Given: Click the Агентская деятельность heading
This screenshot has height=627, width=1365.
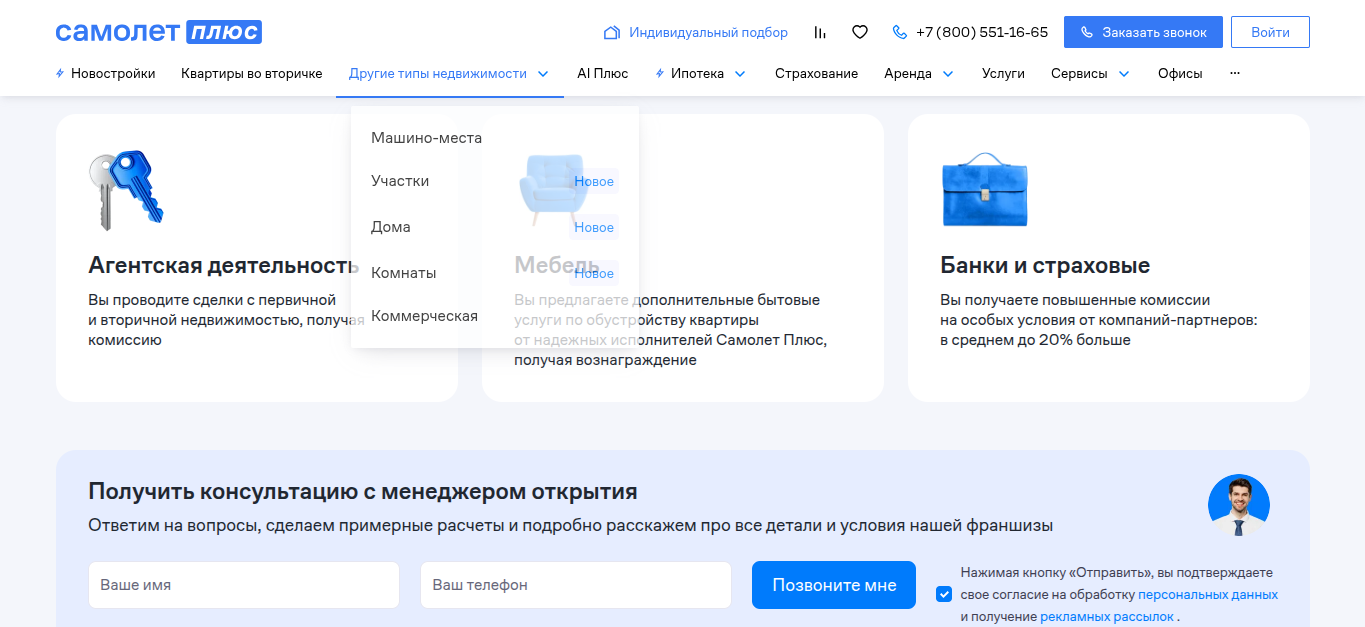Looking at the screenshot, I should (223, 265).
